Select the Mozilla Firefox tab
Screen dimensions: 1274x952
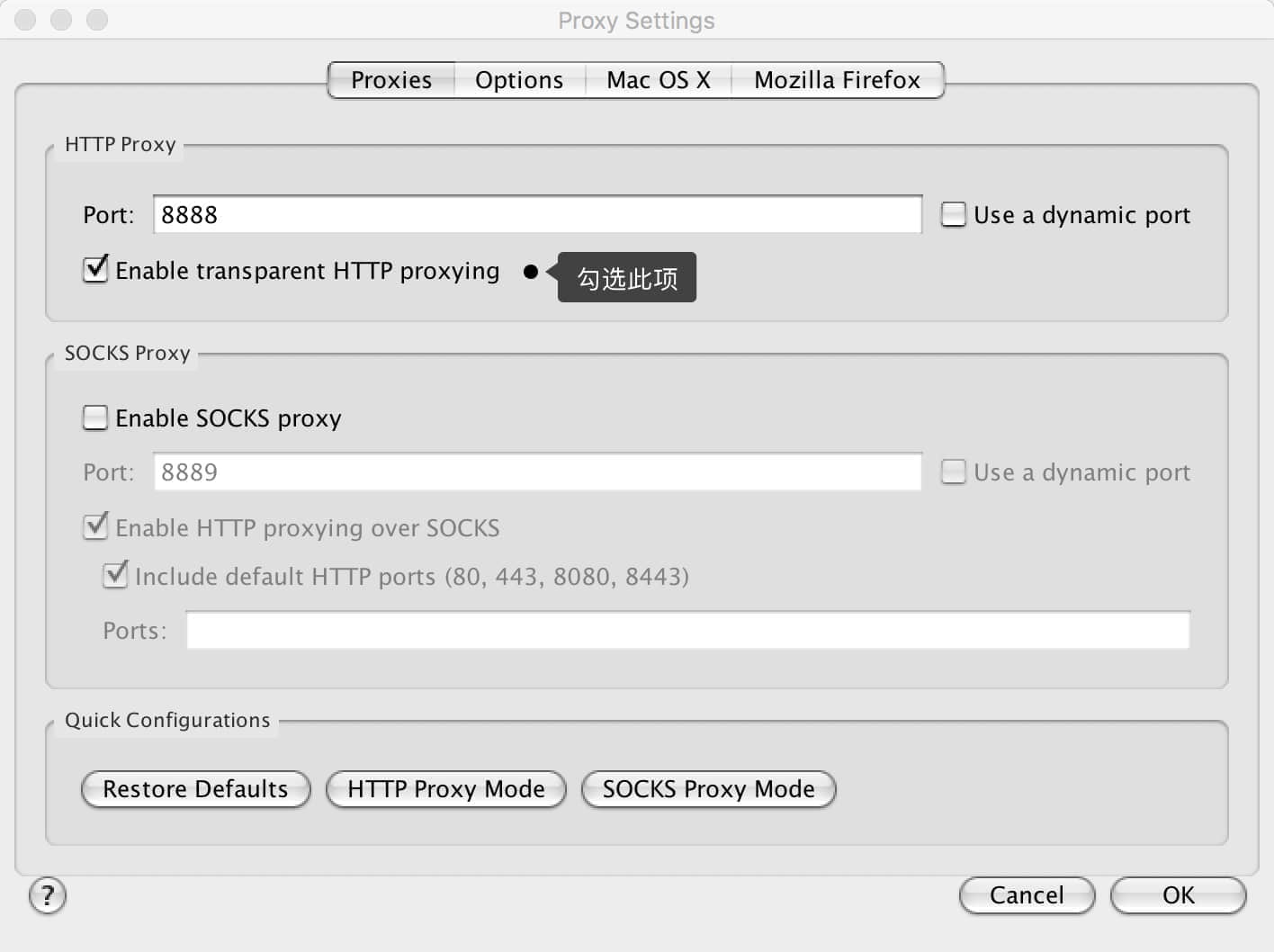[837, 80]
